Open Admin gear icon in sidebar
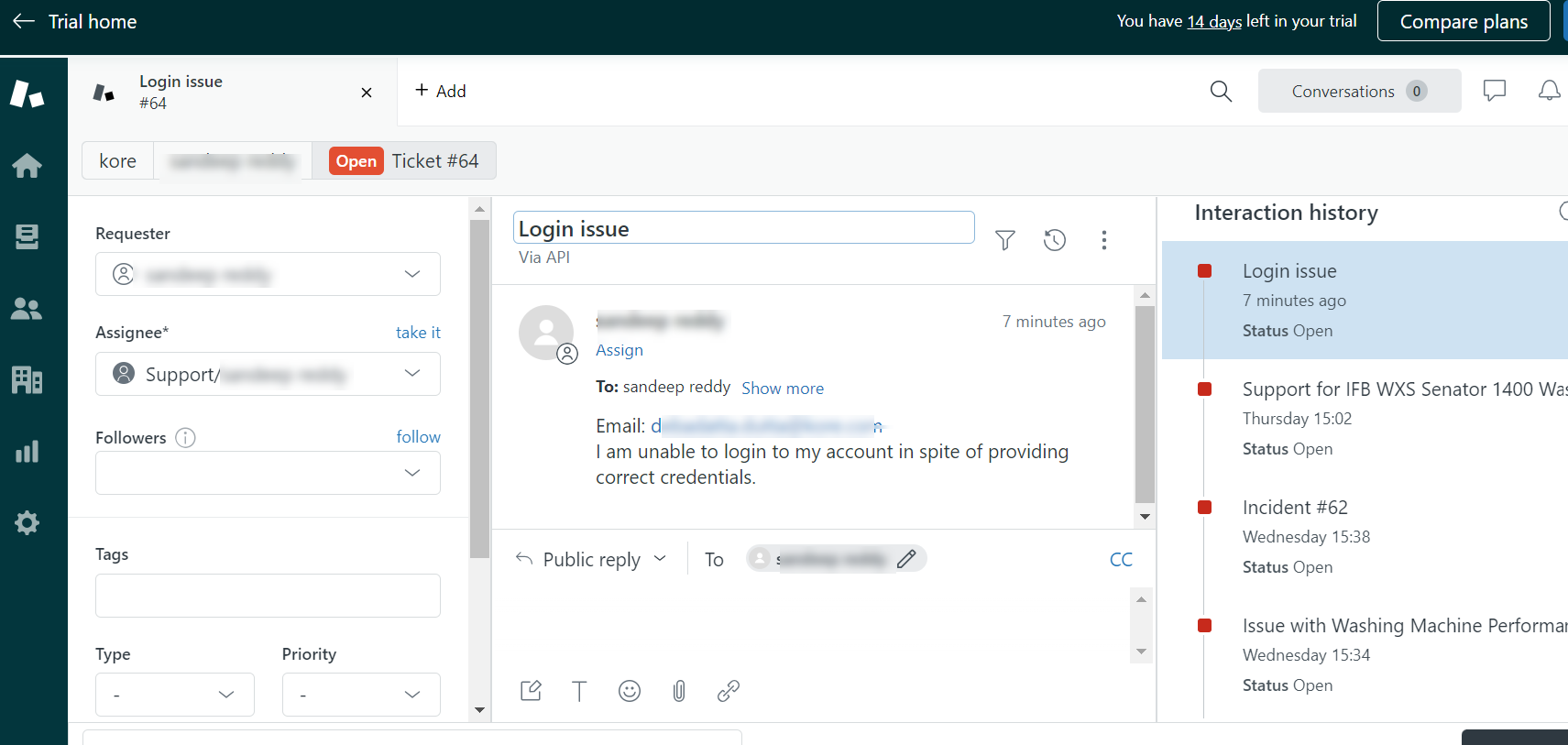Screen dimensions: 1568x745 click(x=27, y=523)
